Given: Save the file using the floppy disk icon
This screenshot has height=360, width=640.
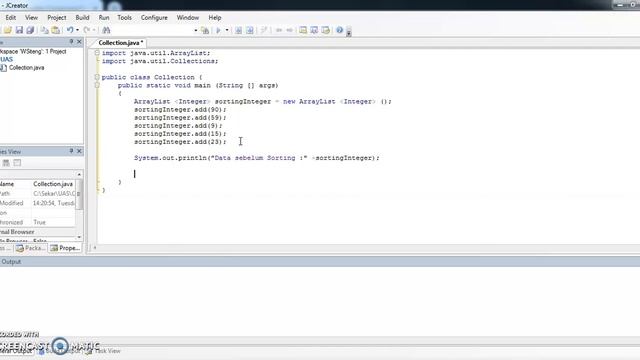Looking at the screenshot, I should [x=19, y=30].
